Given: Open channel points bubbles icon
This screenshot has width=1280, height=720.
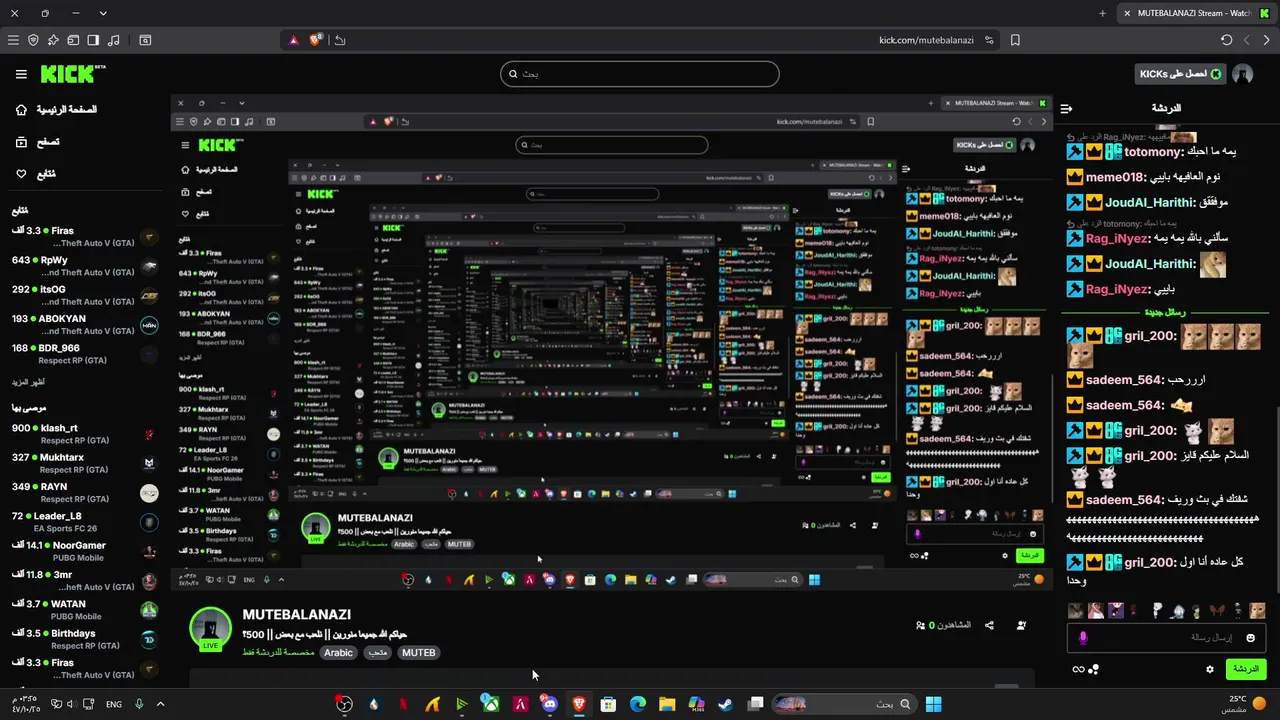Looking at the screenshot, I should 1093,669.
